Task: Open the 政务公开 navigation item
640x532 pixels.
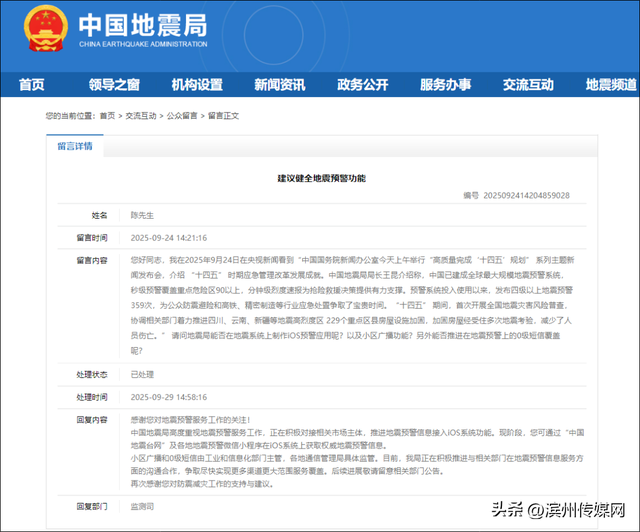Action: [x=363, y=85]
